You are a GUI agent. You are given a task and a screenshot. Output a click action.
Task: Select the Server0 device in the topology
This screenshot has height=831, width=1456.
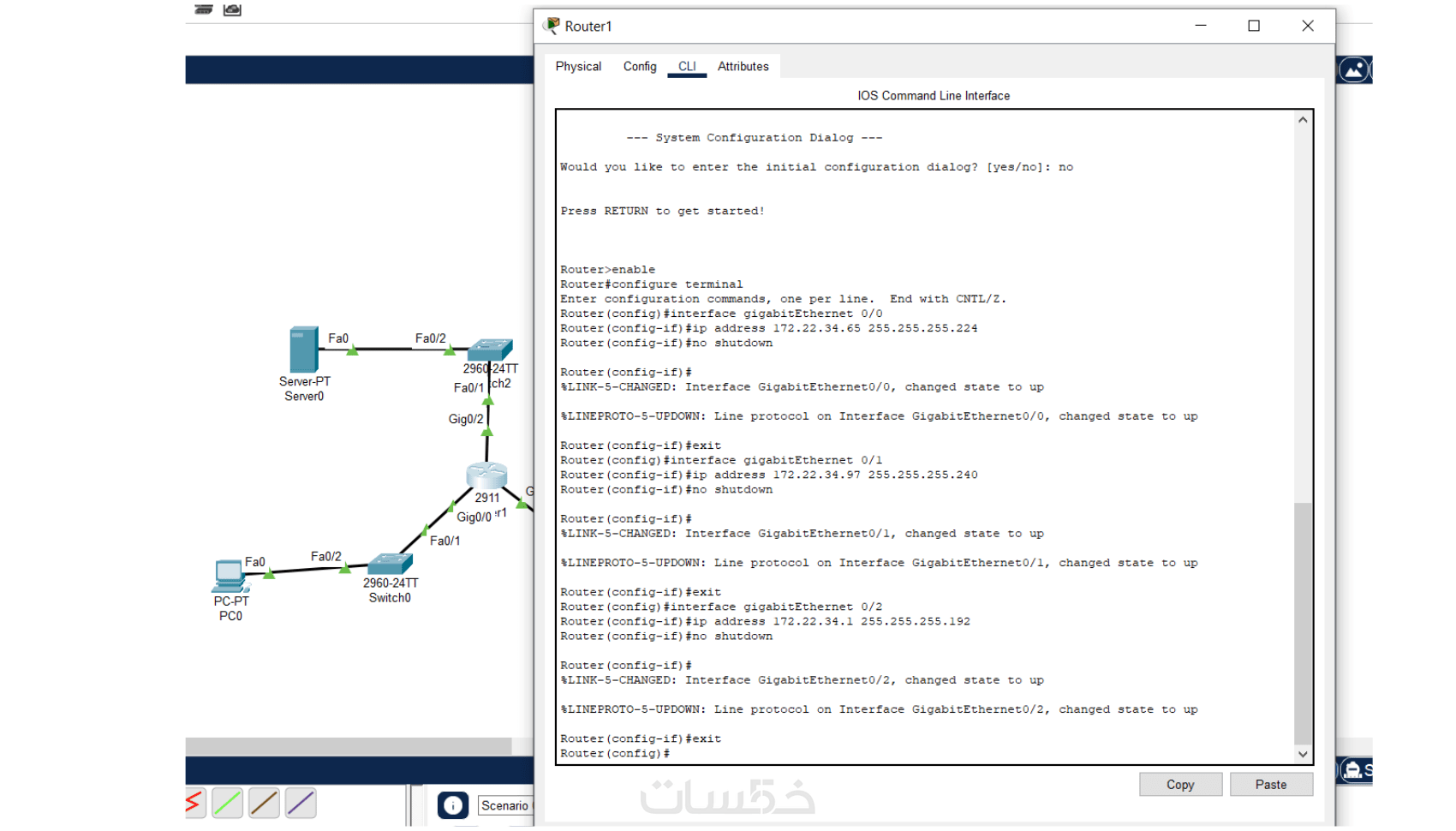pos(303,350)
